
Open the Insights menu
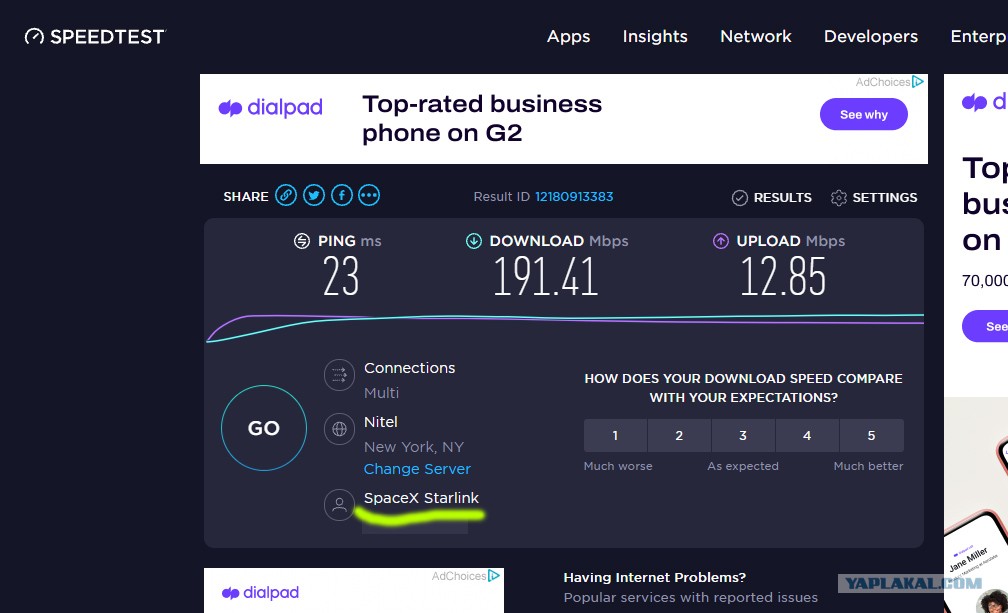[655, 37]
